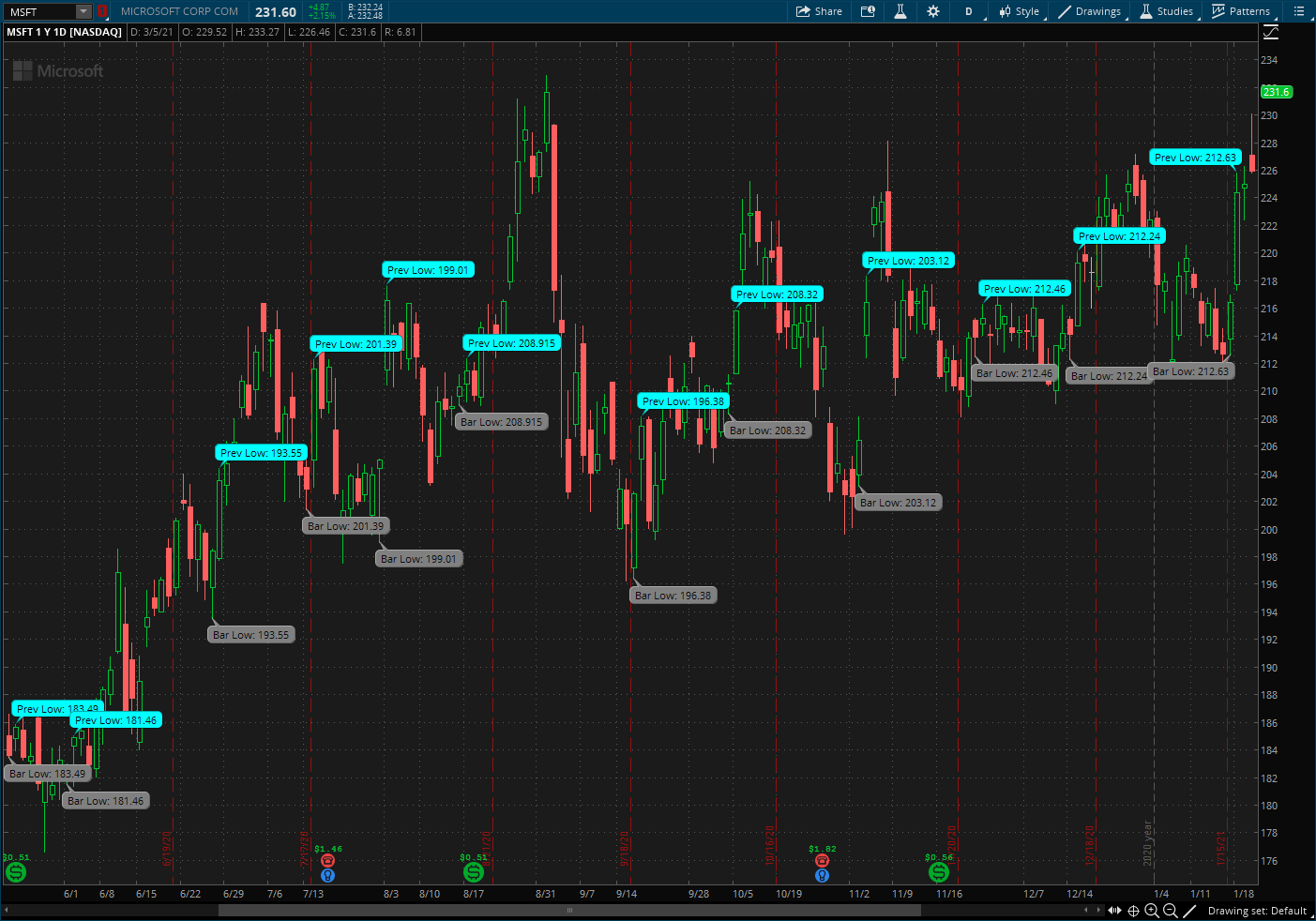Click the pan chart arrows icon

pos(1114,911)
